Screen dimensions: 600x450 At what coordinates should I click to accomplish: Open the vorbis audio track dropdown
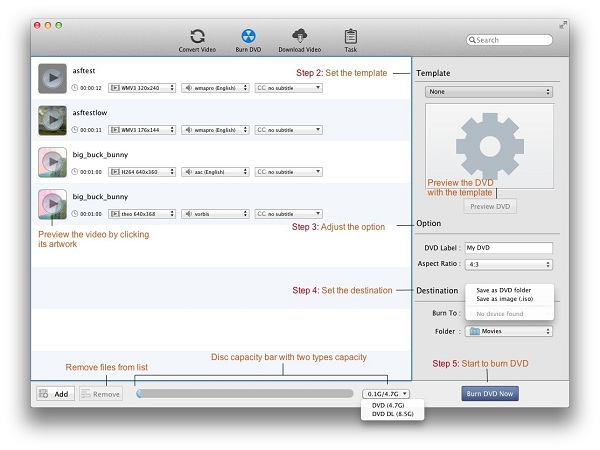tap(215, 214)
